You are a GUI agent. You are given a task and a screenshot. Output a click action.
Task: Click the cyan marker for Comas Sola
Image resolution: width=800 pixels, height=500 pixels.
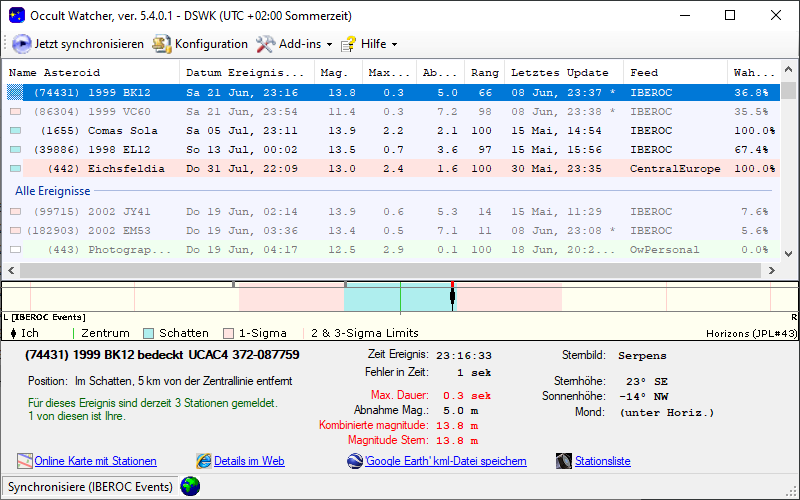(15, 131)
